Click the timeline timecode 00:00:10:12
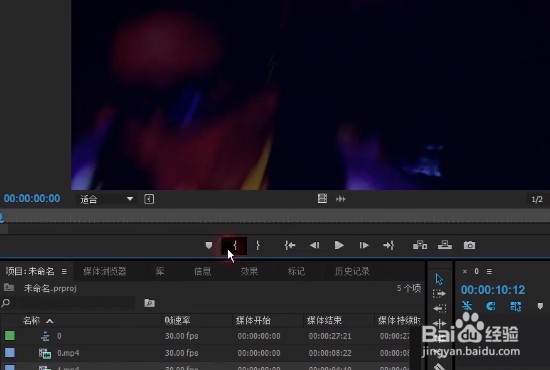The image size is (550, 370). pyautogui.click(x=493, y=290)
